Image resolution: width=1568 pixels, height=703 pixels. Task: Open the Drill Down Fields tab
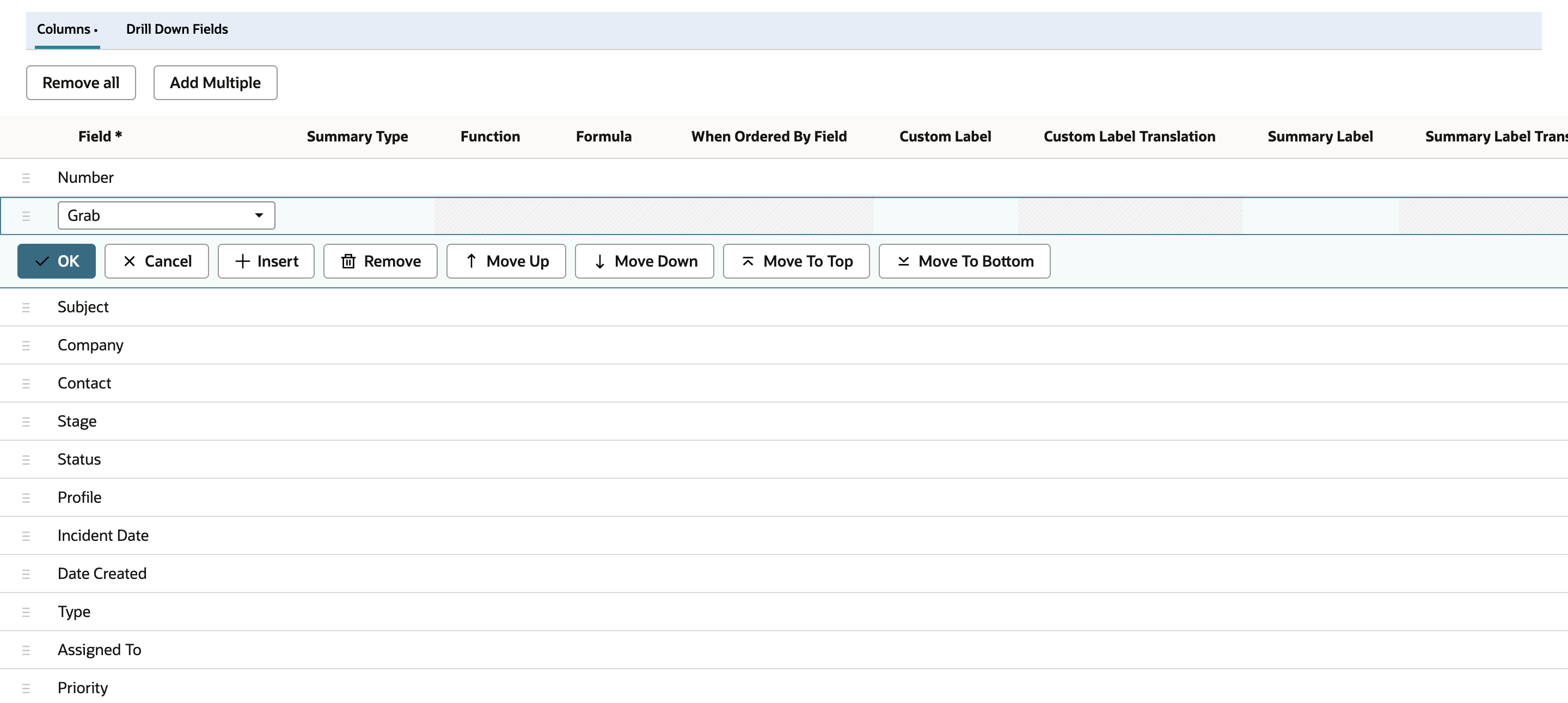pos(176,29)
